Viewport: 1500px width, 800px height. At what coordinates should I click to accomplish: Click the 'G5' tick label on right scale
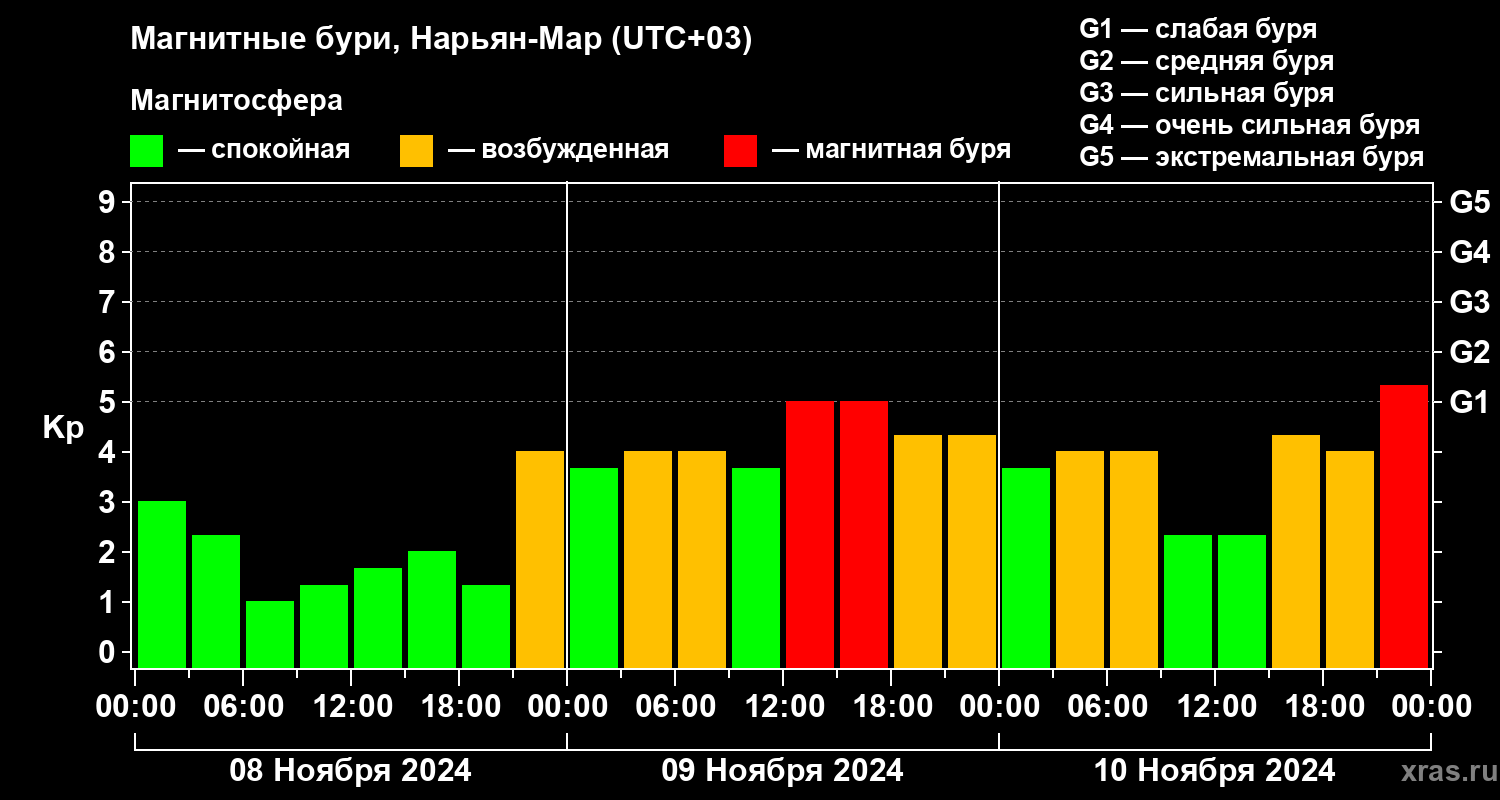click(1469, 202)
